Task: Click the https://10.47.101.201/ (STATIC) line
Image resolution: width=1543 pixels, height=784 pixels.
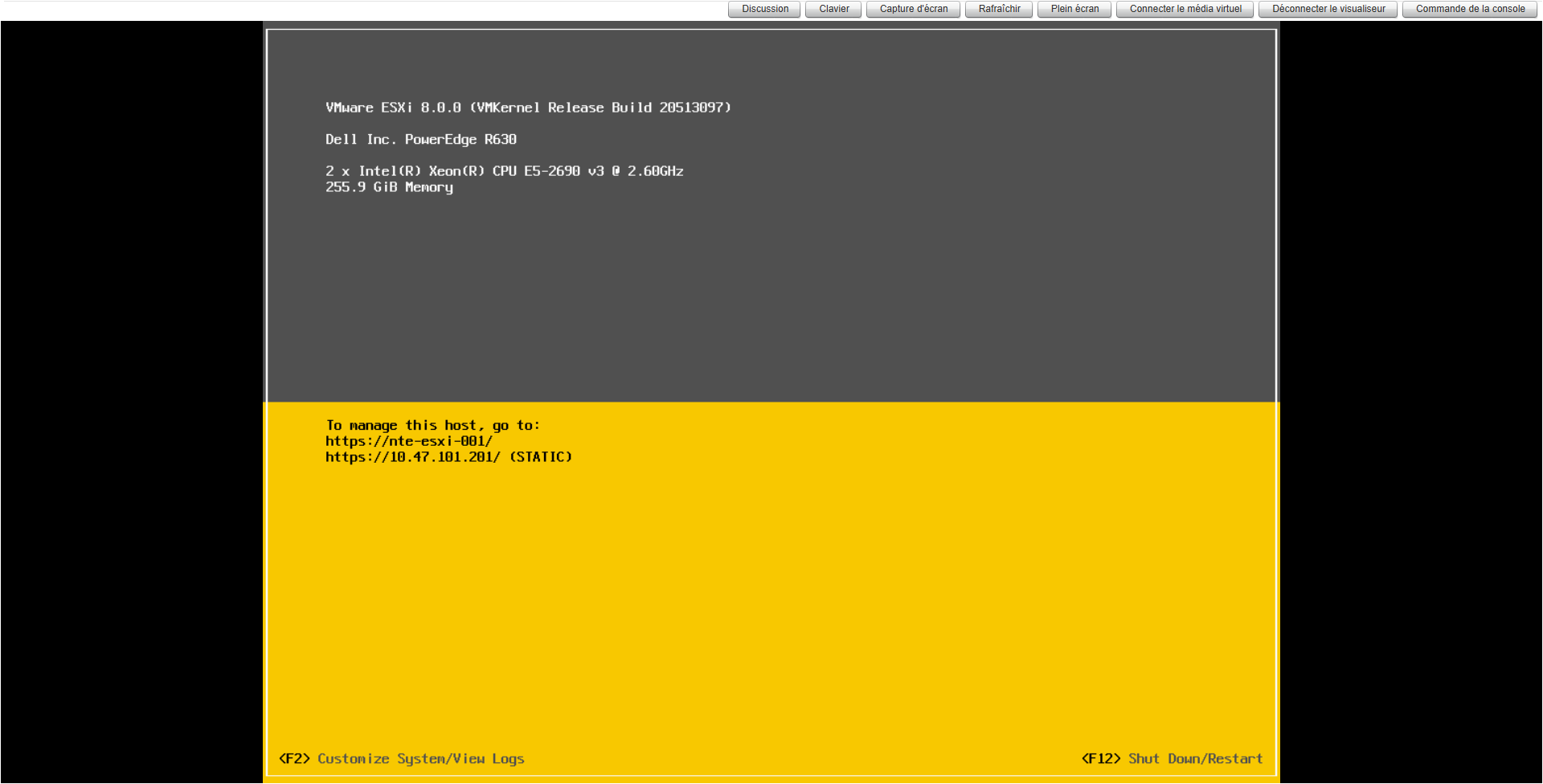Action: pyautogui.click(x=448, y=457)
